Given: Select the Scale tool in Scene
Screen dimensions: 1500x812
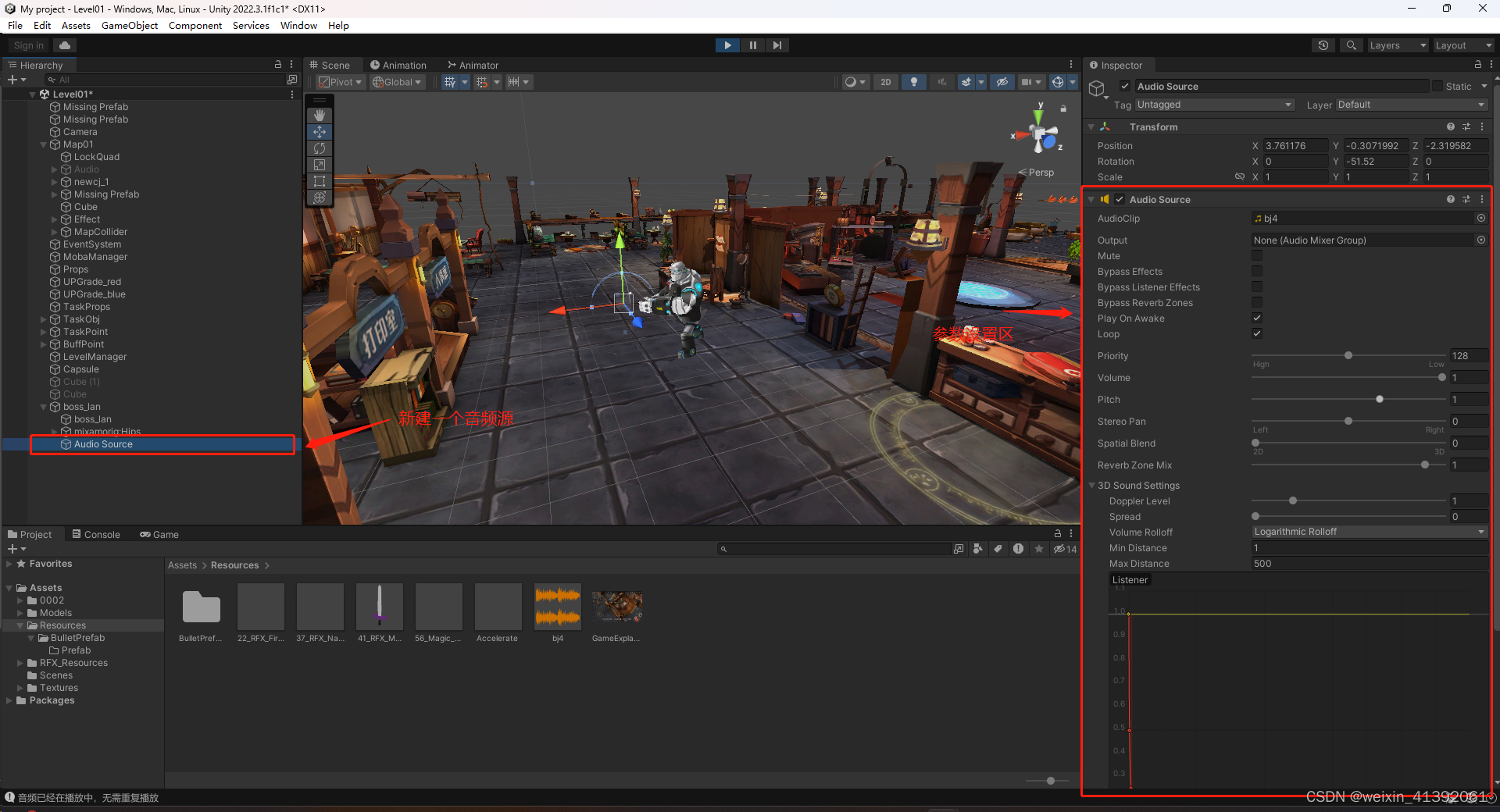Looking at the screenshot, I should [320, 165].
